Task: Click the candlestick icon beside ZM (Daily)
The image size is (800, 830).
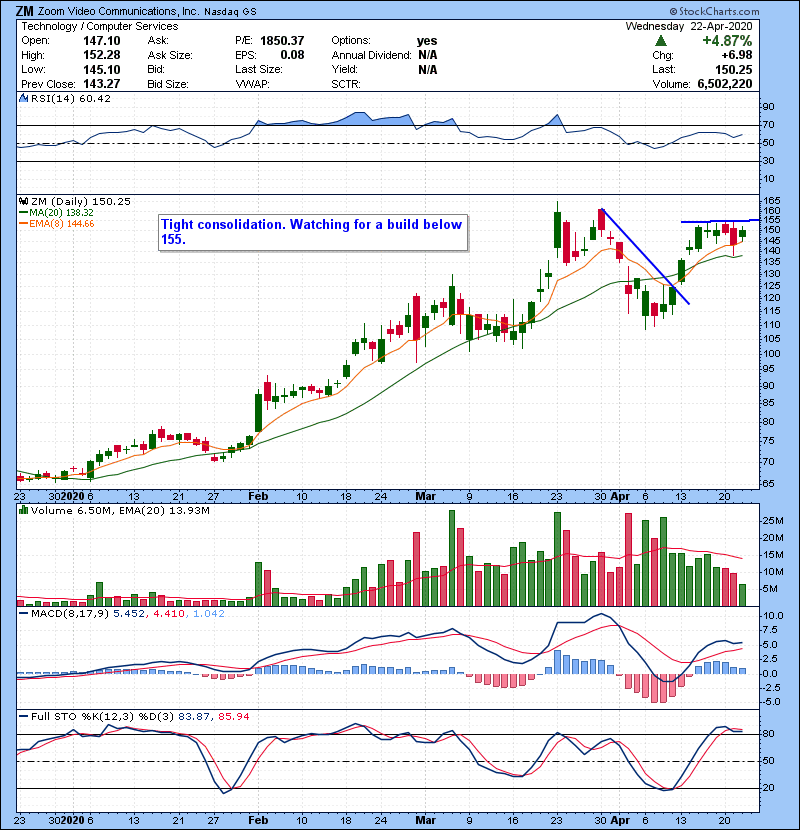Action: [23, 201]
